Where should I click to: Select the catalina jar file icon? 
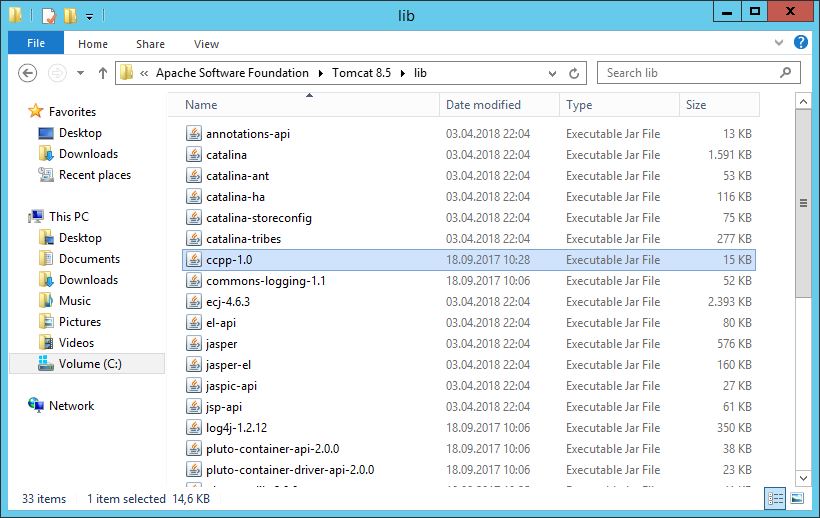click(x=193, y=155)
